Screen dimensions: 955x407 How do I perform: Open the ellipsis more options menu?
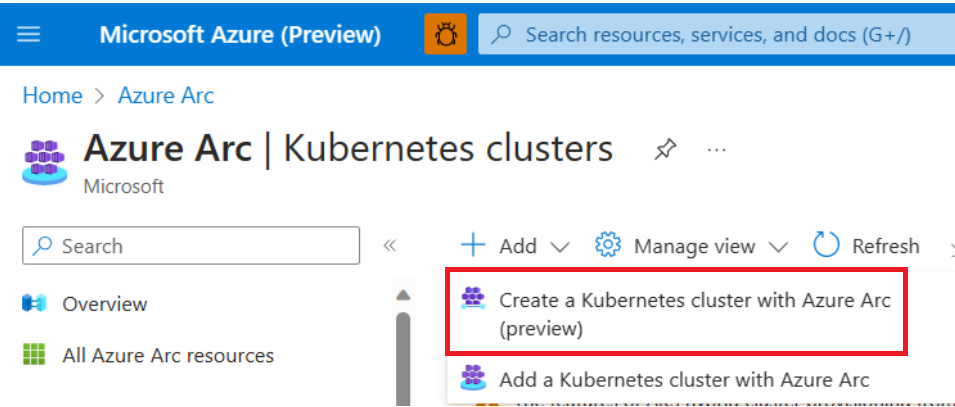coord(716,150)
